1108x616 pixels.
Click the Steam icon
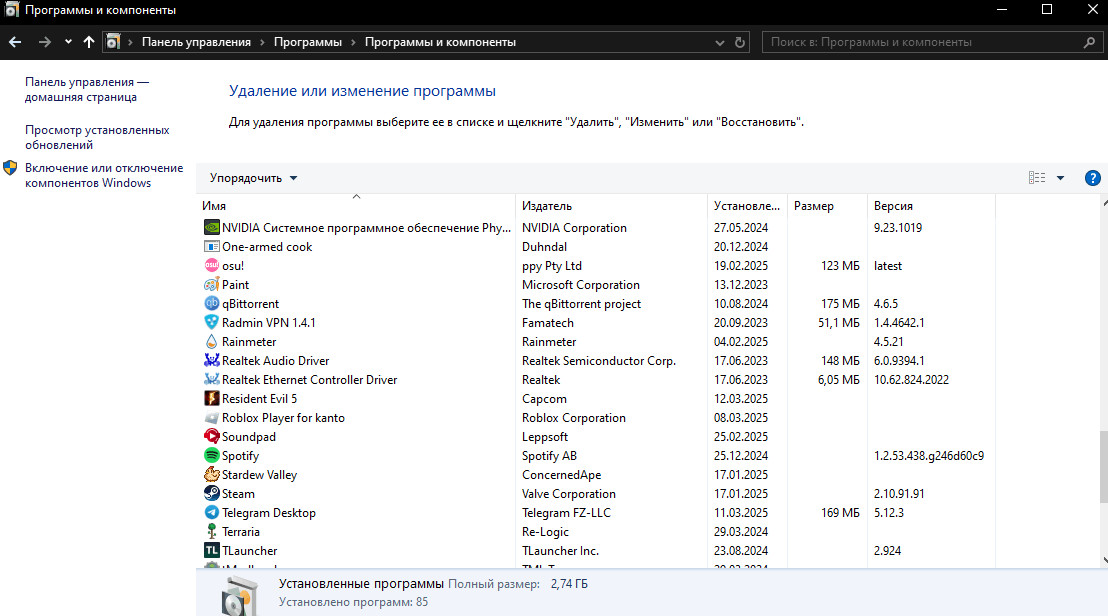click(211, 493)
